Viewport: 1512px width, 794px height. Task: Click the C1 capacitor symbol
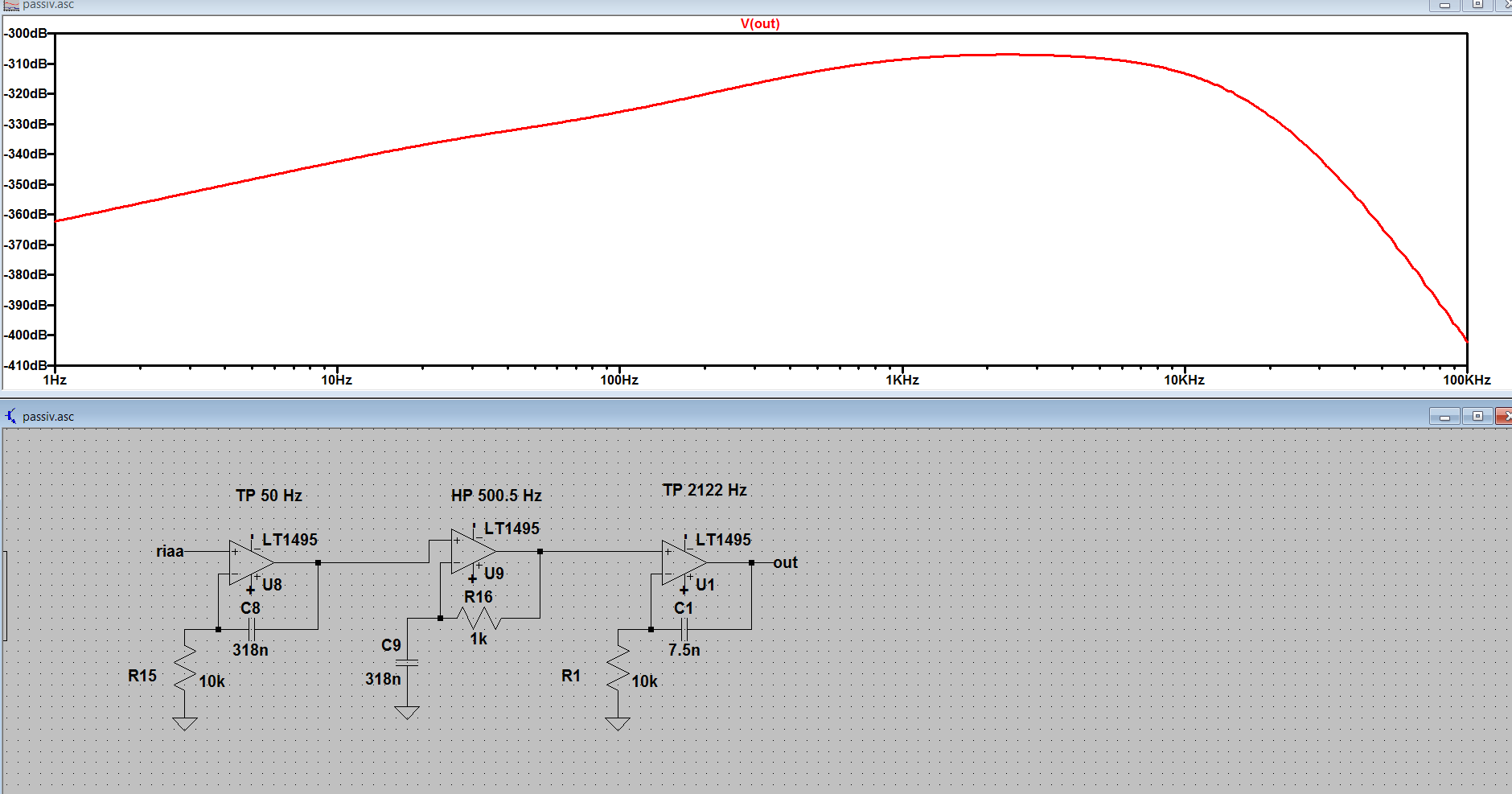[x=684, y=629]
